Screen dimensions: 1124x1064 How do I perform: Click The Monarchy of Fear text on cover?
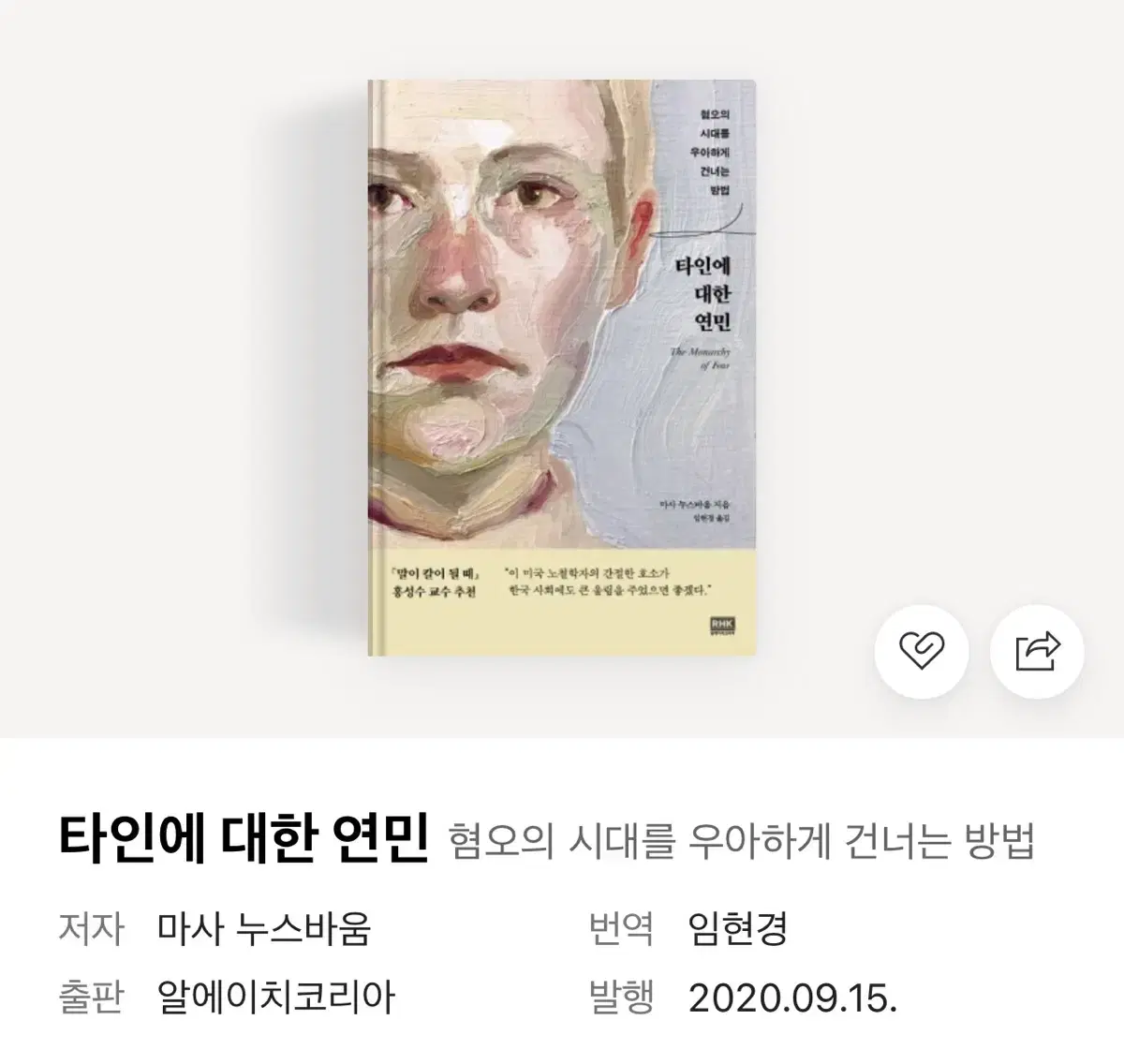click(701, 359)
